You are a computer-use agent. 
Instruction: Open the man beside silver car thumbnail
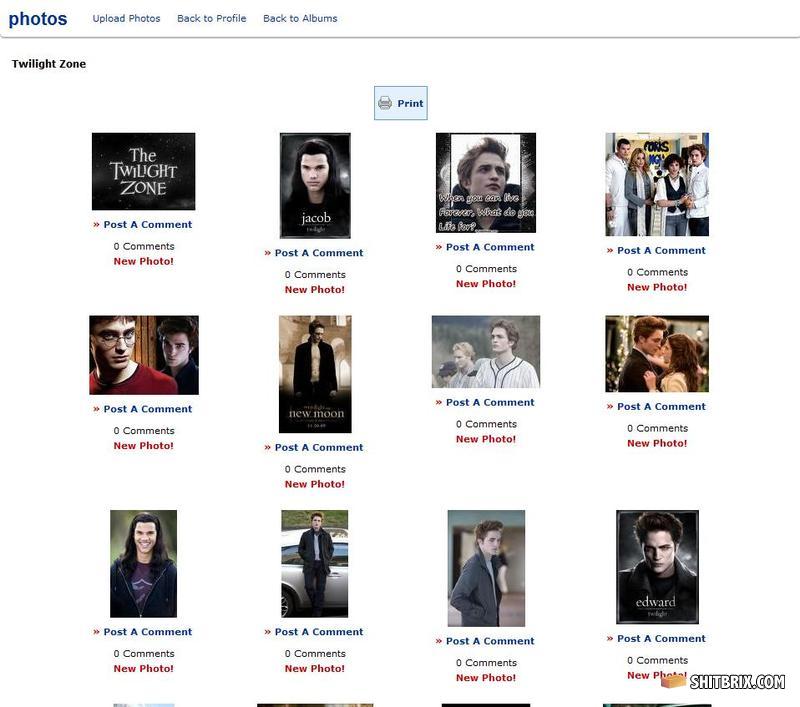315,564
